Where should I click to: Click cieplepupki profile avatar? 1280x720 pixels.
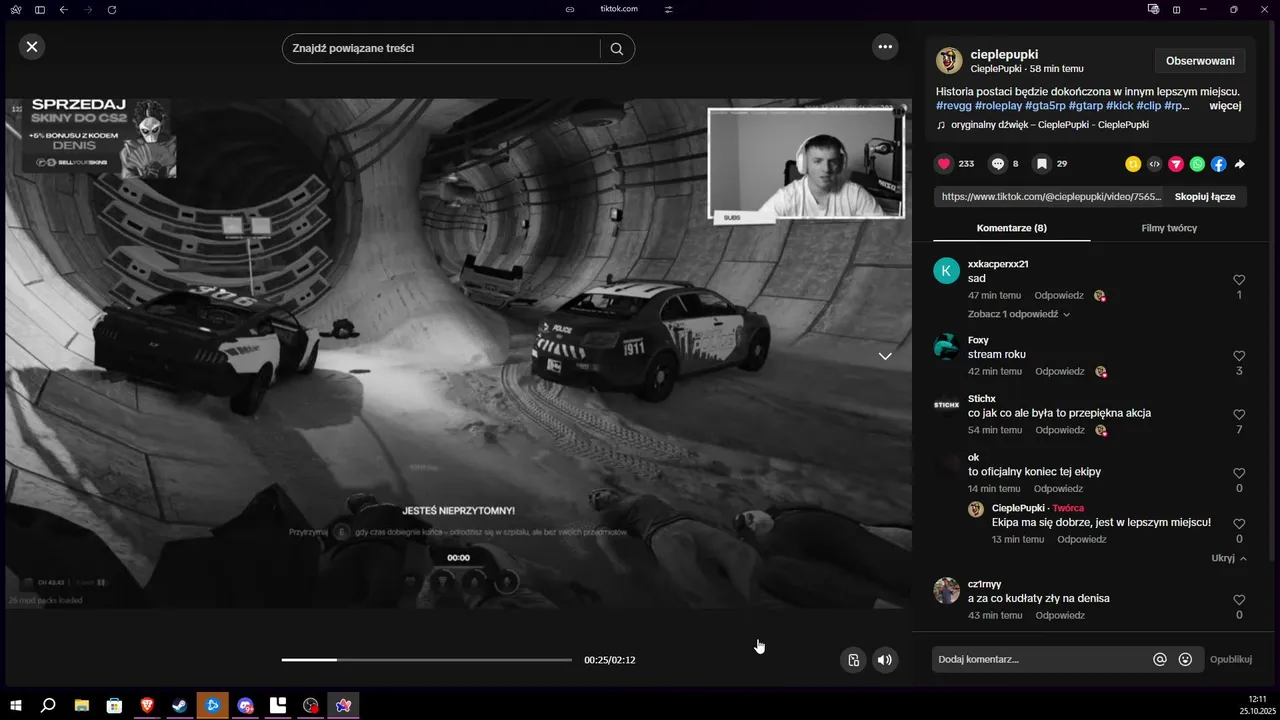949,60
